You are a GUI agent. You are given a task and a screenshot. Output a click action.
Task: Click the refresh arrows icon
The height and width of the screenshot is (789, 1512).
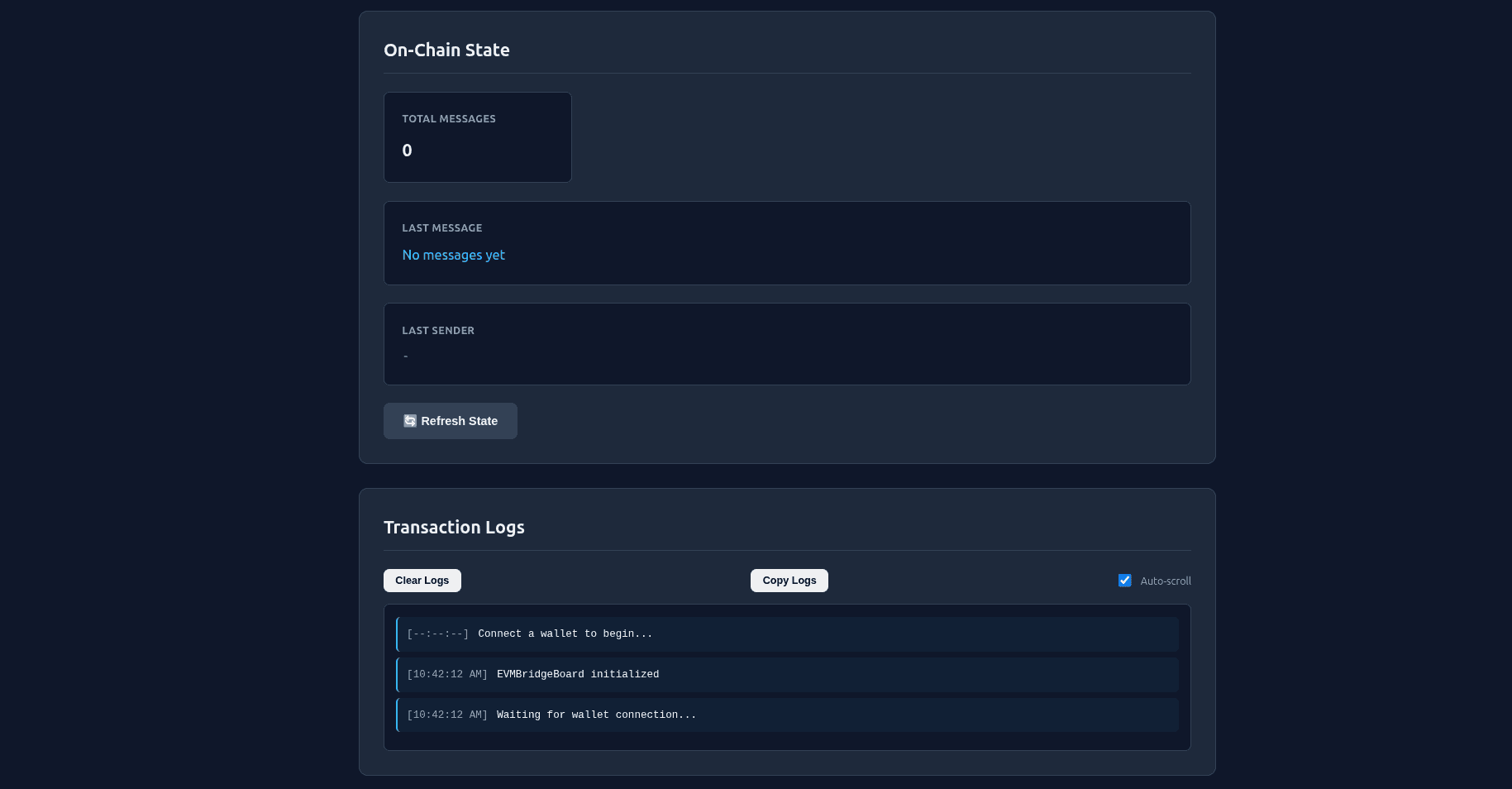[410, 421]
